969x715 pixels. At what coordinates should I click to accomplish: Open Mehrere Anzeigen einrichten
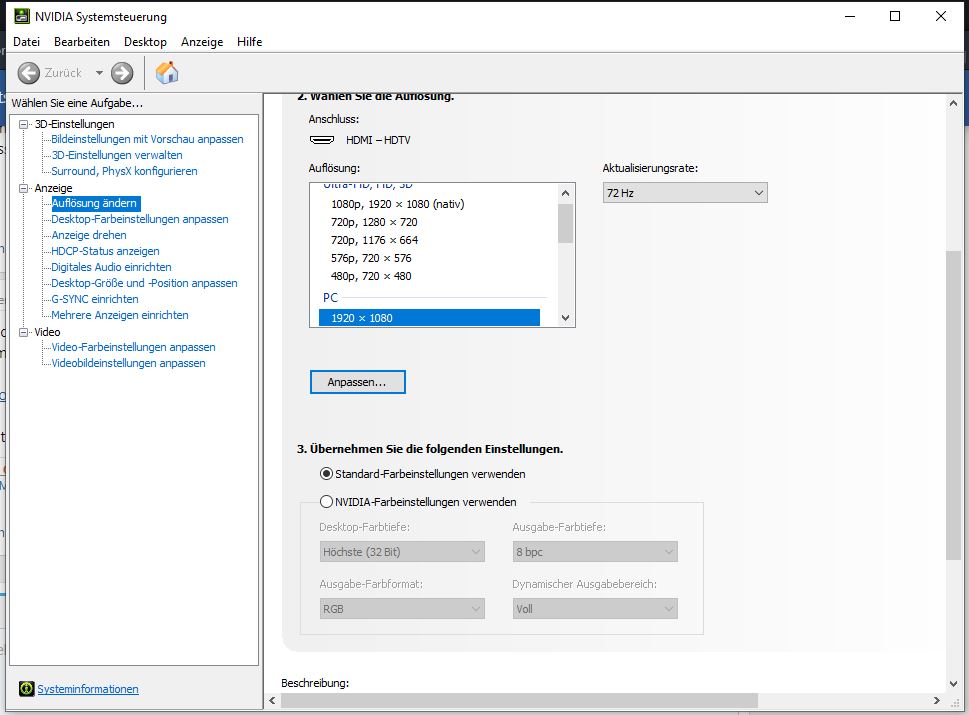[120, 315]
